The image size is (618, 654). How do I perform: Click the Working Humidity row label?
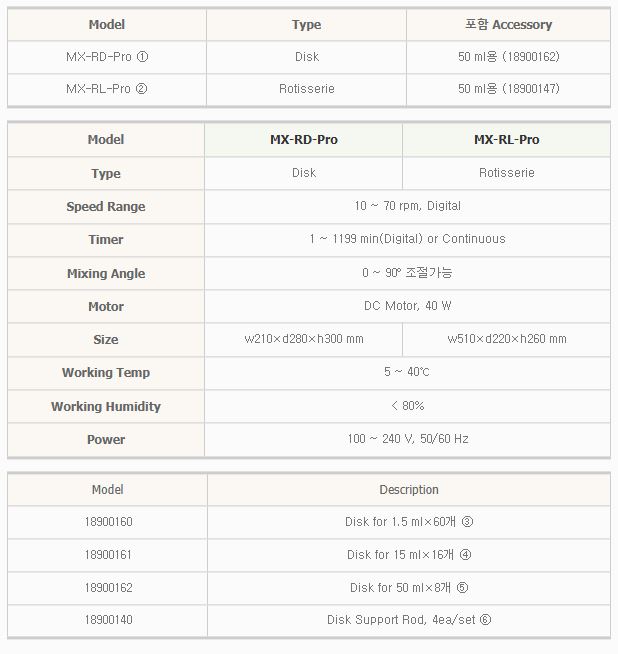[106, 407]
